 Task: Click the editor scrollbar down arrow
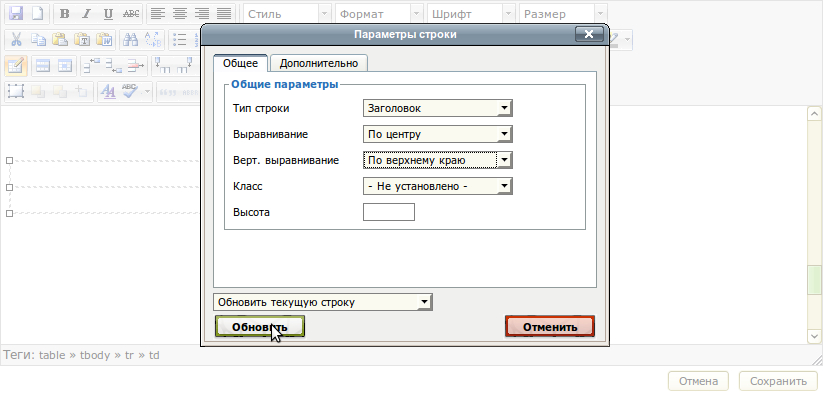tap(815, 336)
